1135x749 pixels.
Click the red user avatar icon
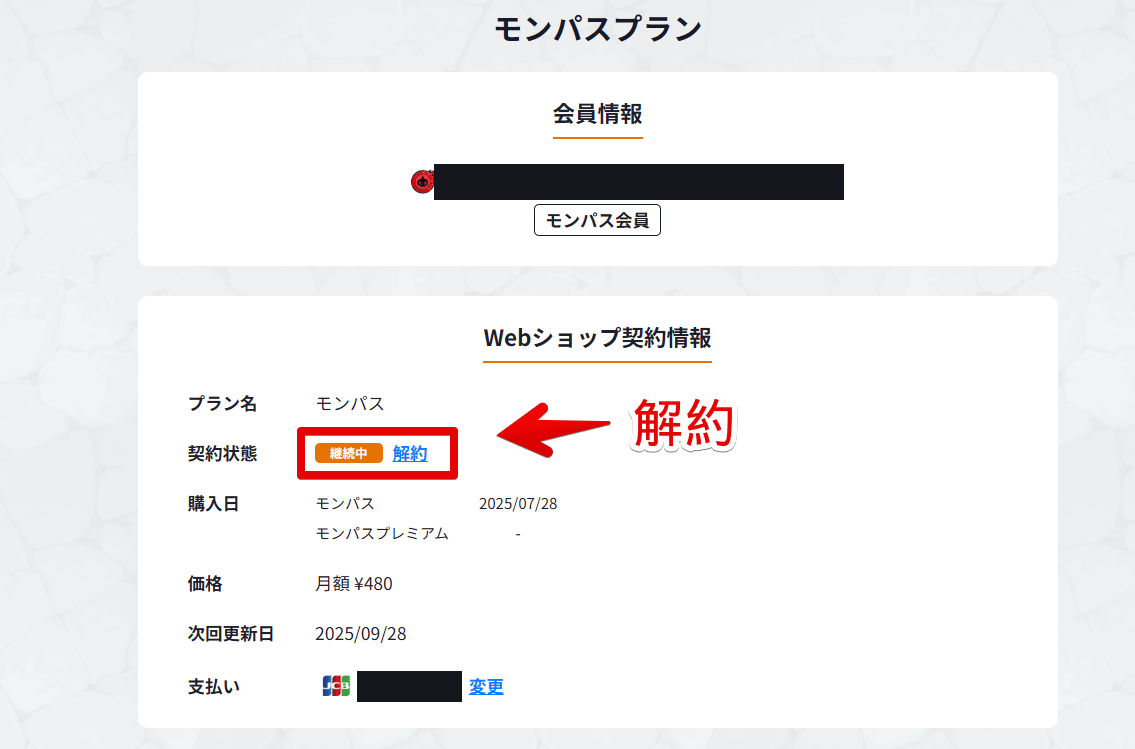422,182
